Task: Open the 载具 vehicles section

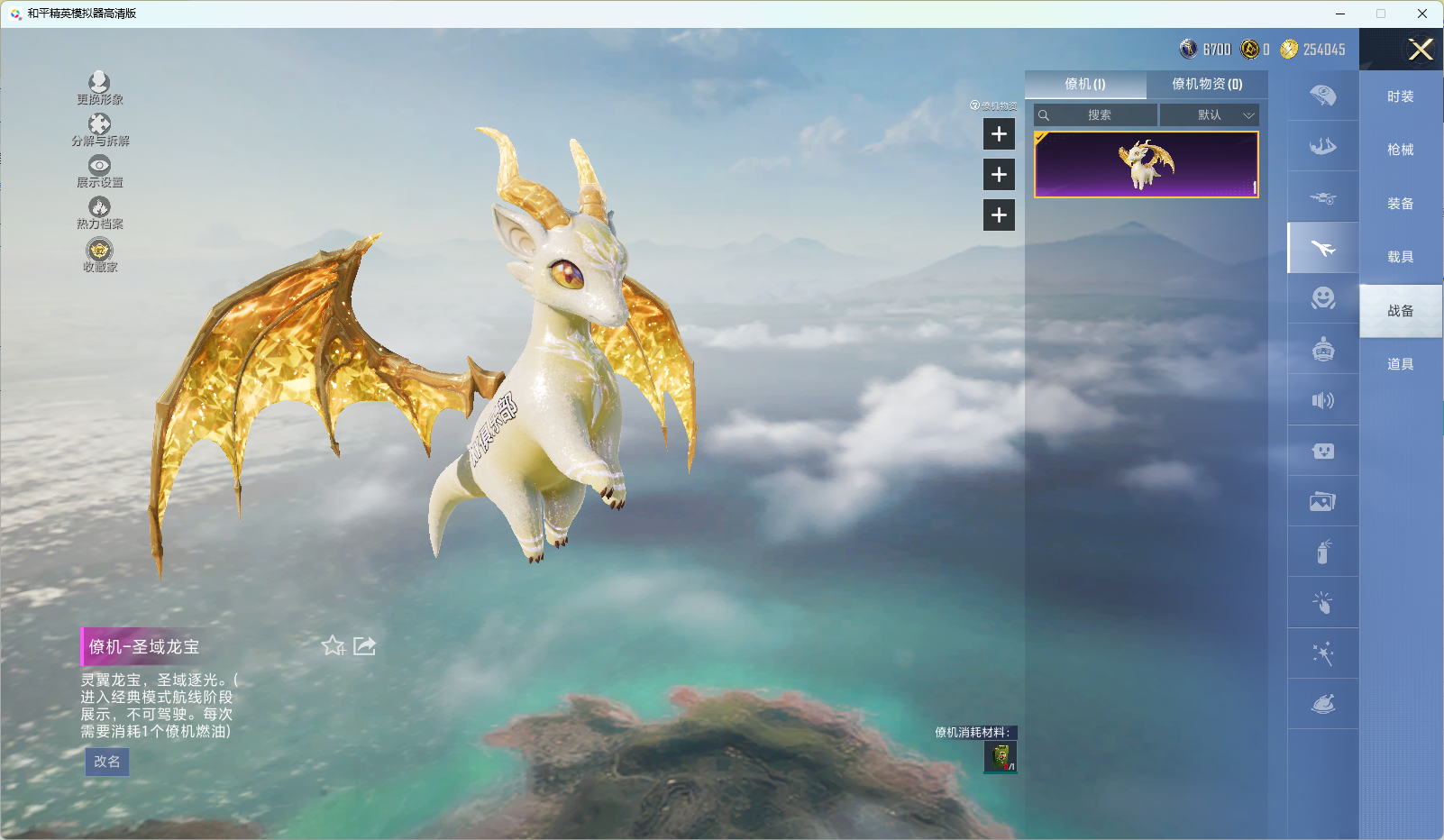Action: click(1401, 257)
